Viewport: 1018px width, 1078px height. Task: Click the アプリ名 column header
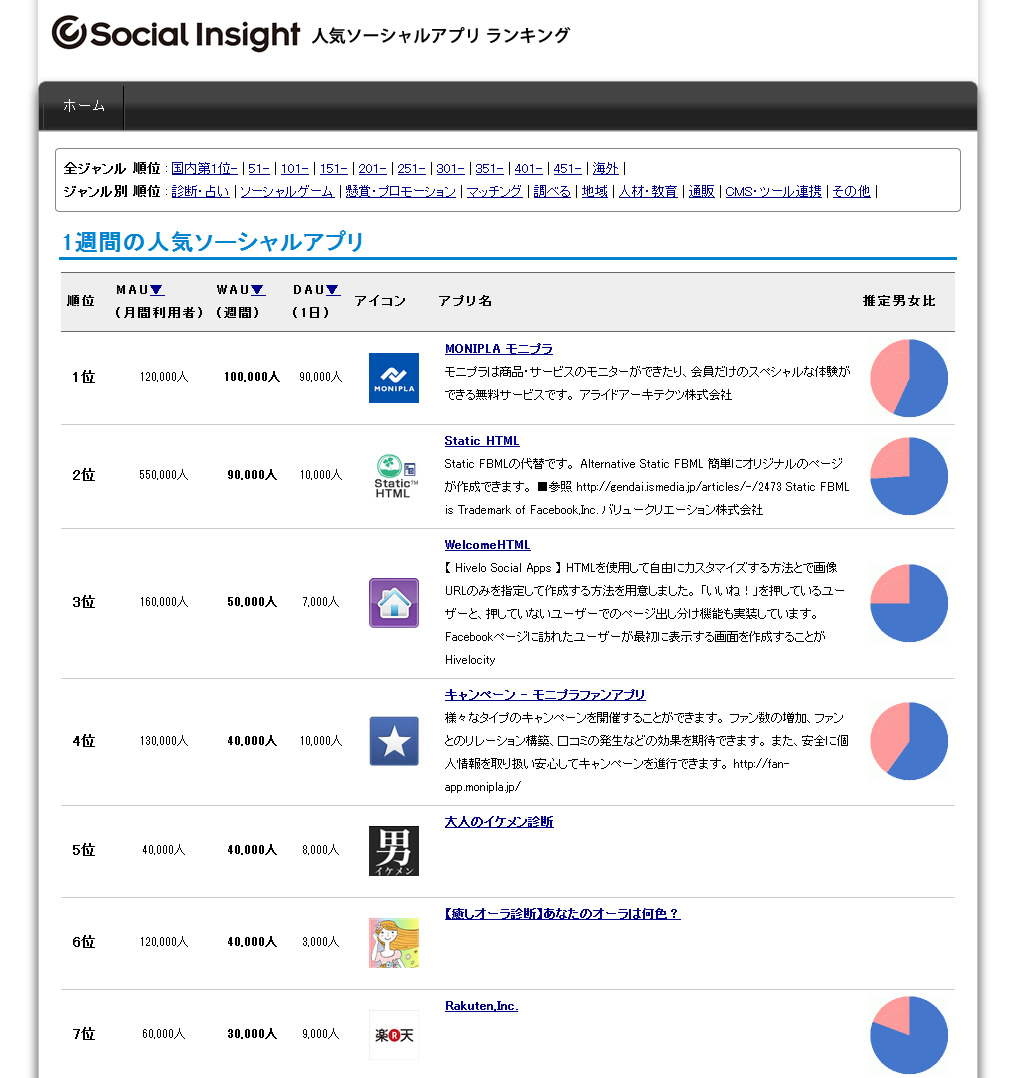(465, 300)
